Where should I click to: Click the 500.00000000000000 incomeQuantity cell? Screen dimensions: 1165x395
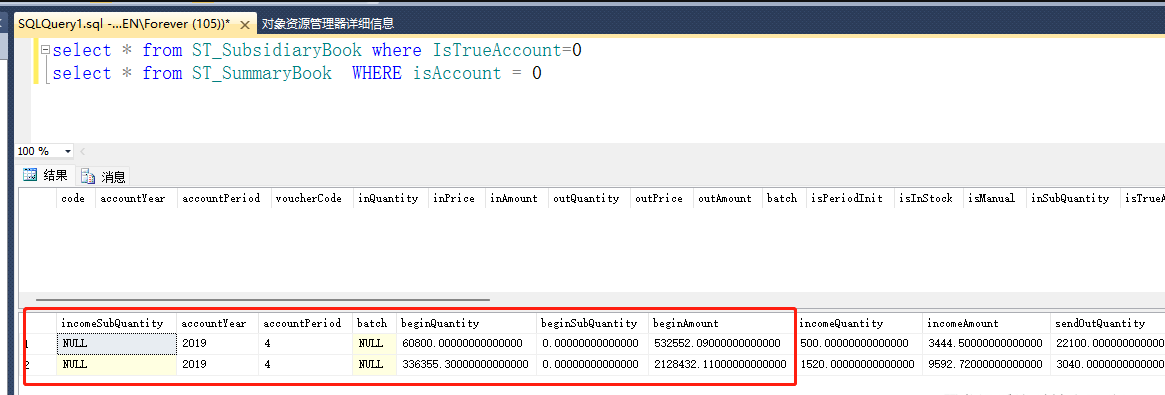pos(859,344)
